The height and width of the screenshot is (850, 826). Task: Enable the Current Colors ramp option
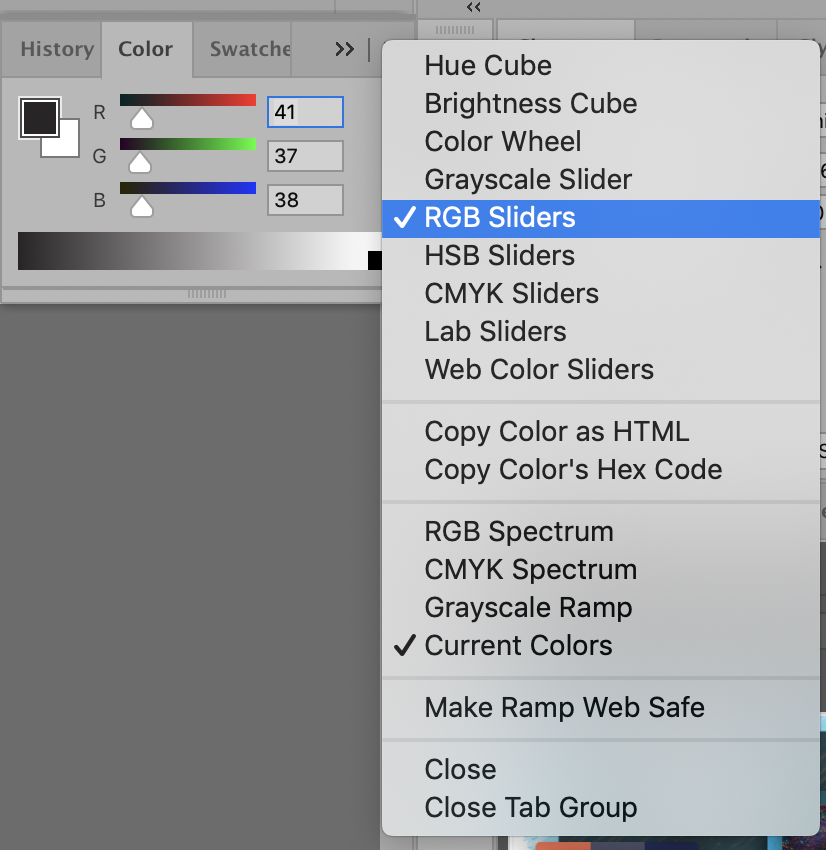click(518, 646)
